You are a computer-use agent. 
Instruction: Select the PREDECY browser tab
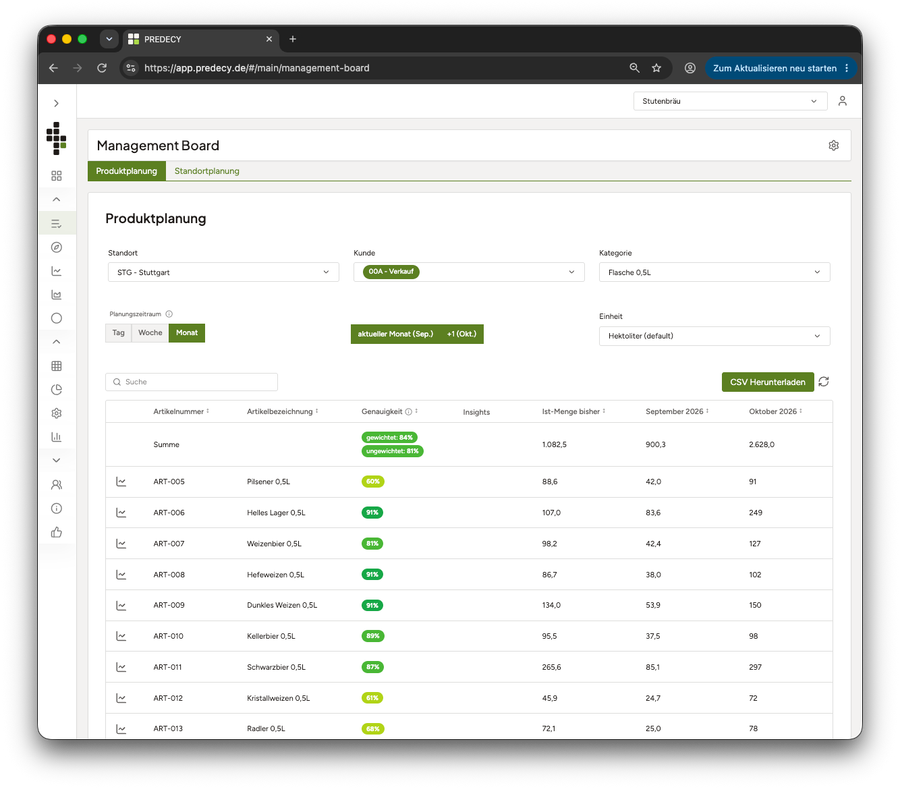click(200, 39)
